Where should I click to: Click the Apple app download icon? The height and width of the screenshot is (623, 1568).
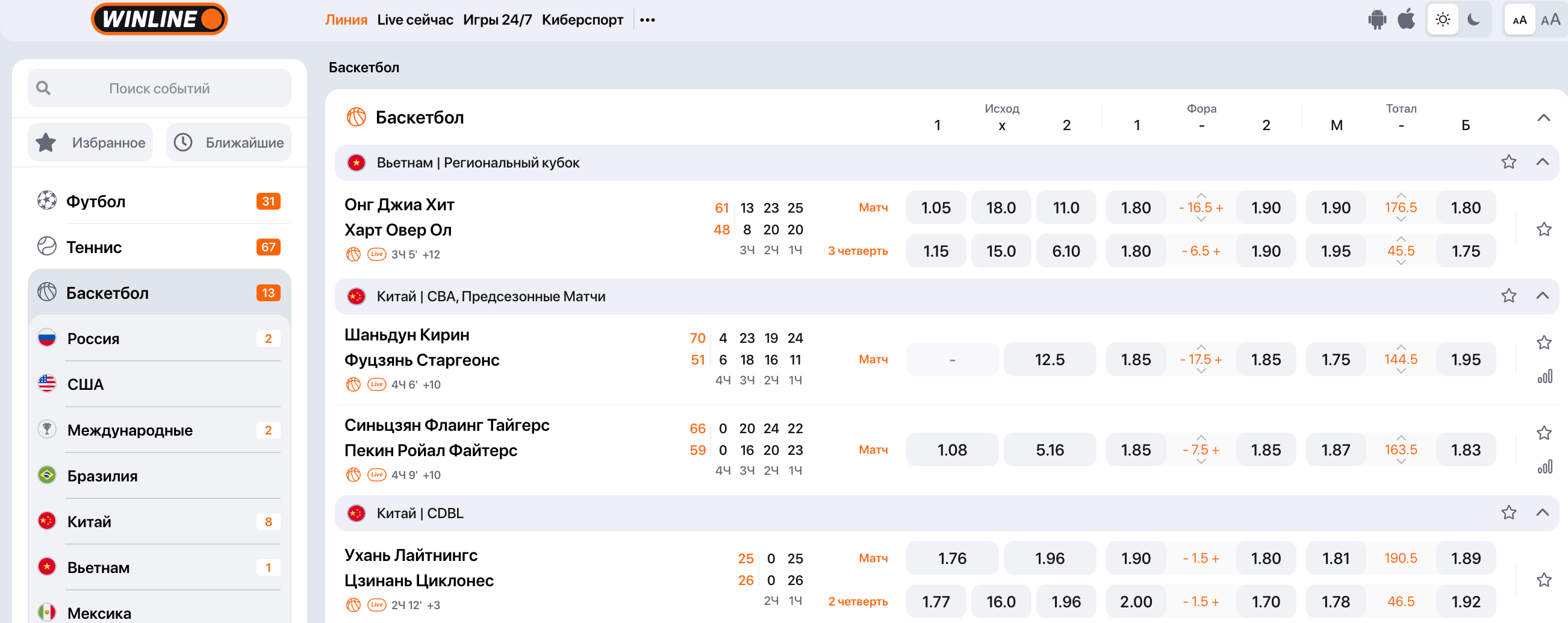point(1406,20)
